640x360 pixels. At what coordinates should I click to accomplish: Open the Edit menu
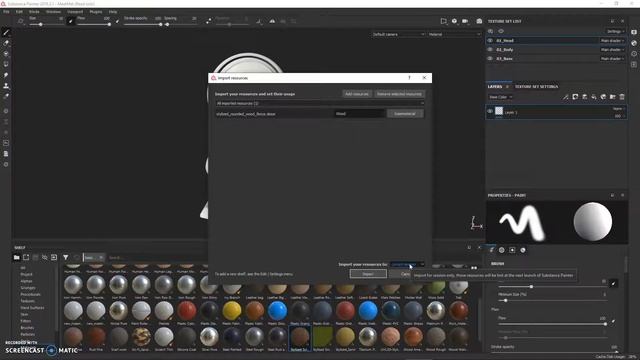tap(19, 12)
